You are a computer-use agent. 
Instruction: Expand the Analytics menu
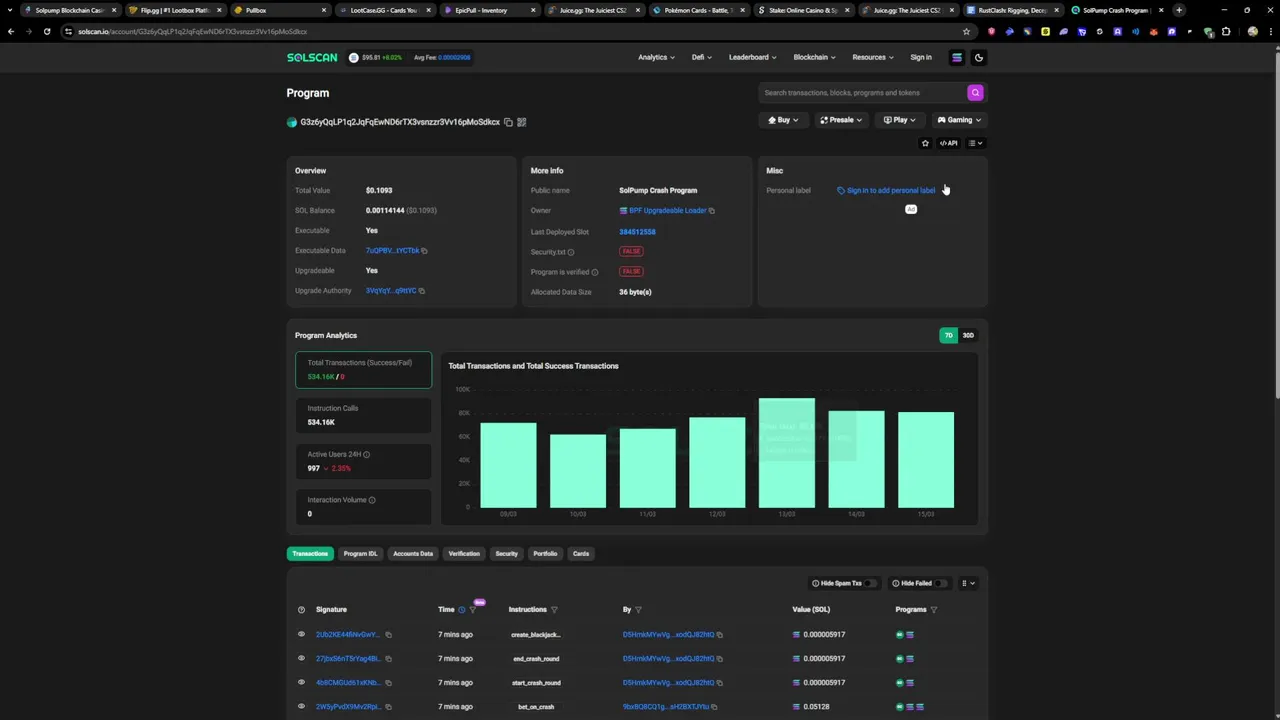click(656, 57)
